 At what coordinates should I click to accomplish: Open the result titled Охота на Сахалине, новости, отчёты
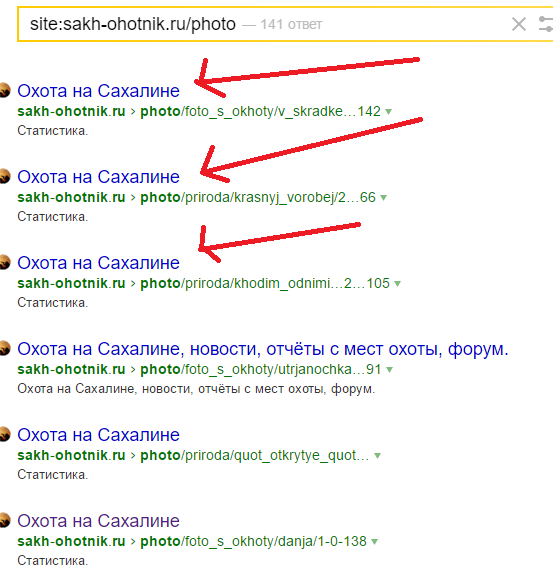[263, 349]
